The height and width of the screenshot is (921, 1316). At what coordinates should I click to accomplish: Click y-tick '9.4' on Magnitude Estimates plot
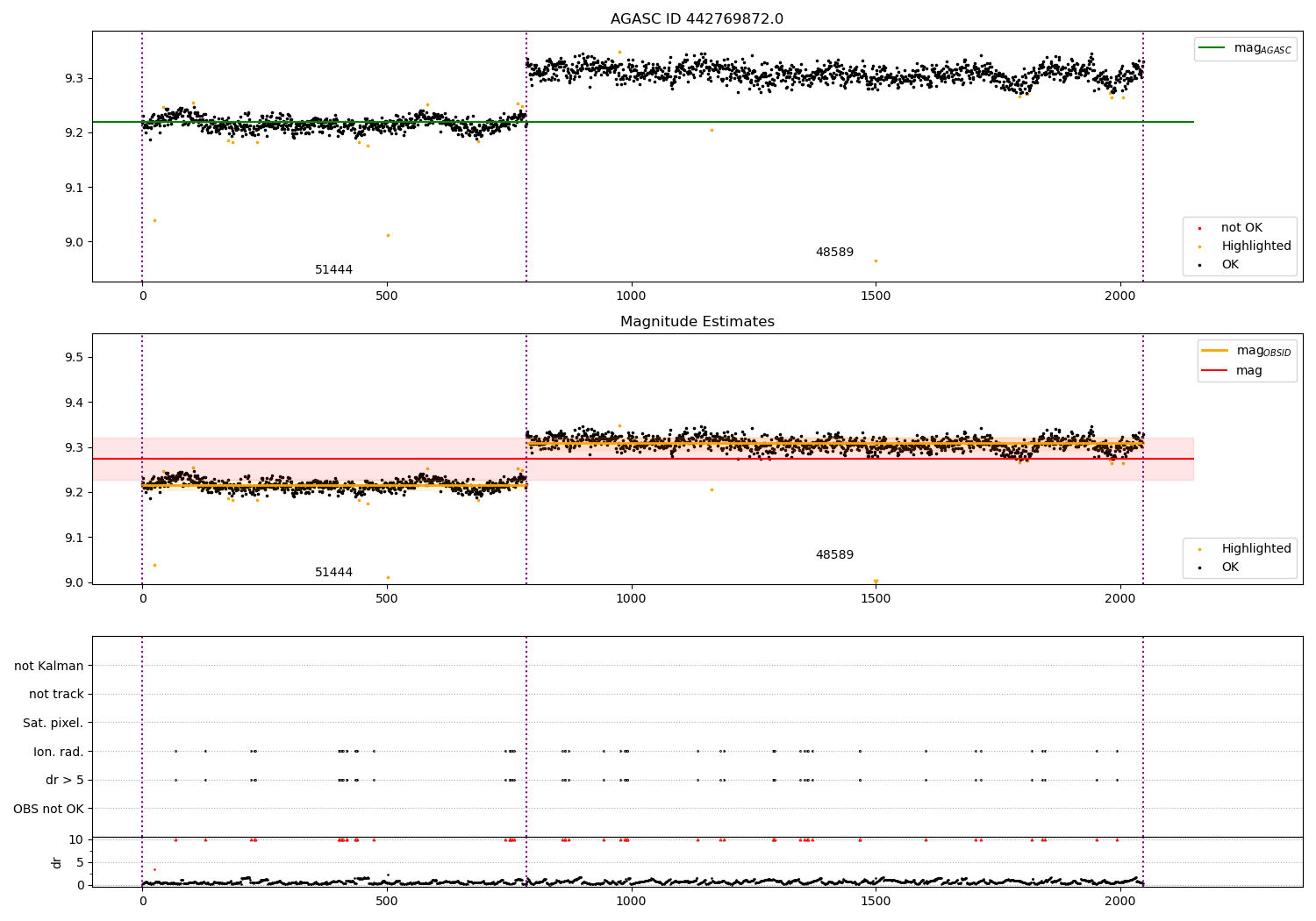tap(74, 403)
